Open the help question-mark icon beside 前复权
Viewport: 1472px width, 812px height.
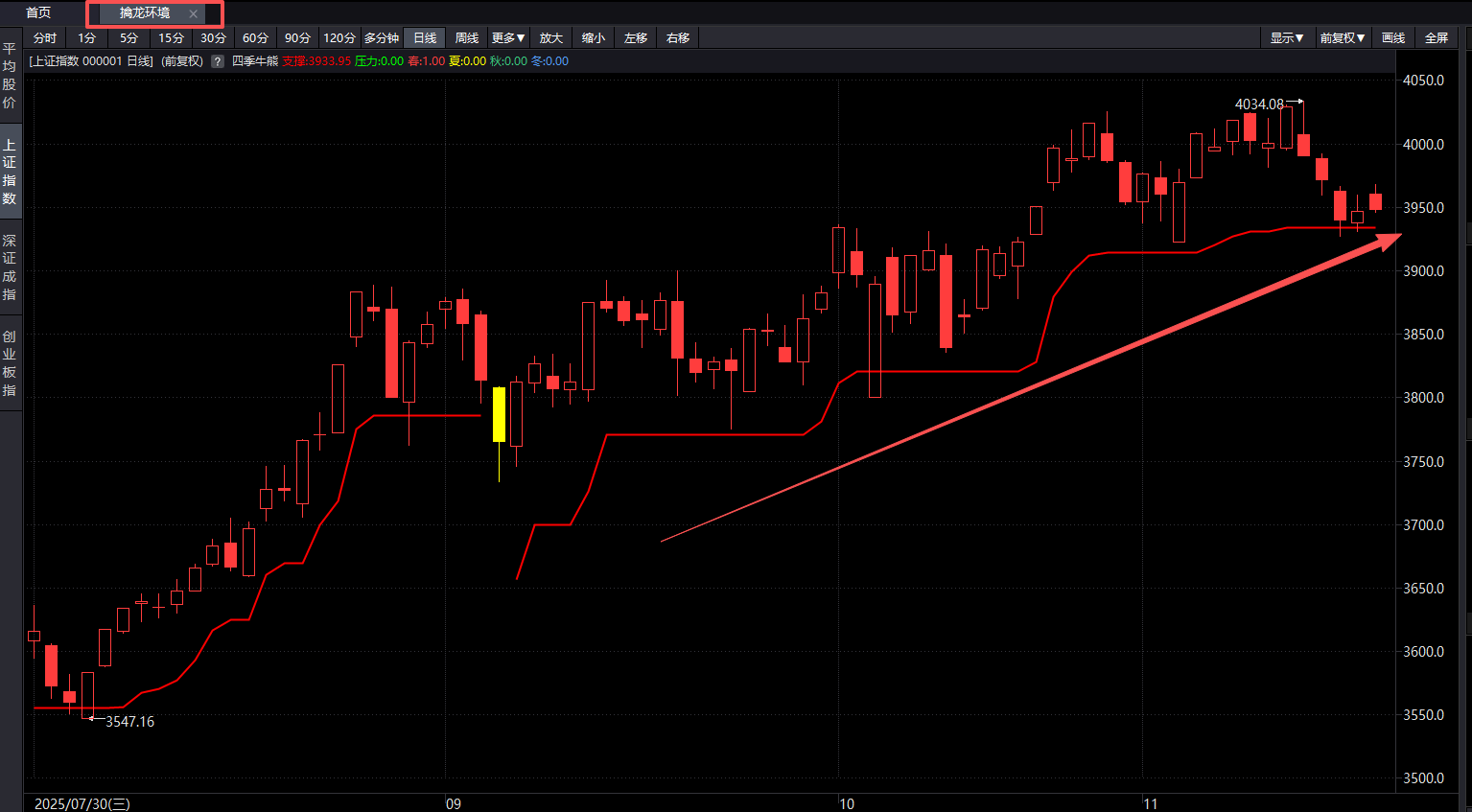pos(218,61)
